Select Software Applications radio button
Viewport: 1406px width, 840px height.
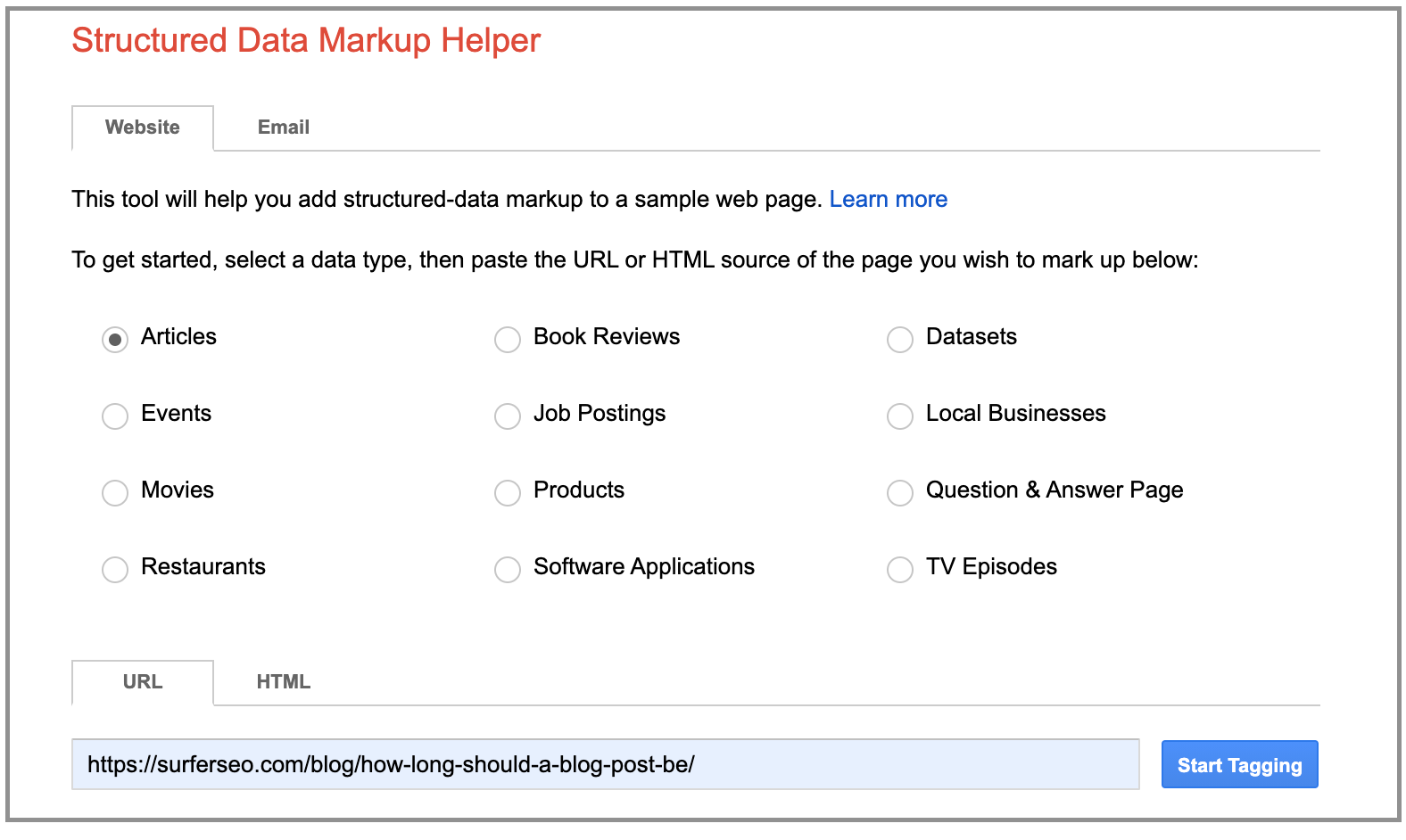(508, 569)
